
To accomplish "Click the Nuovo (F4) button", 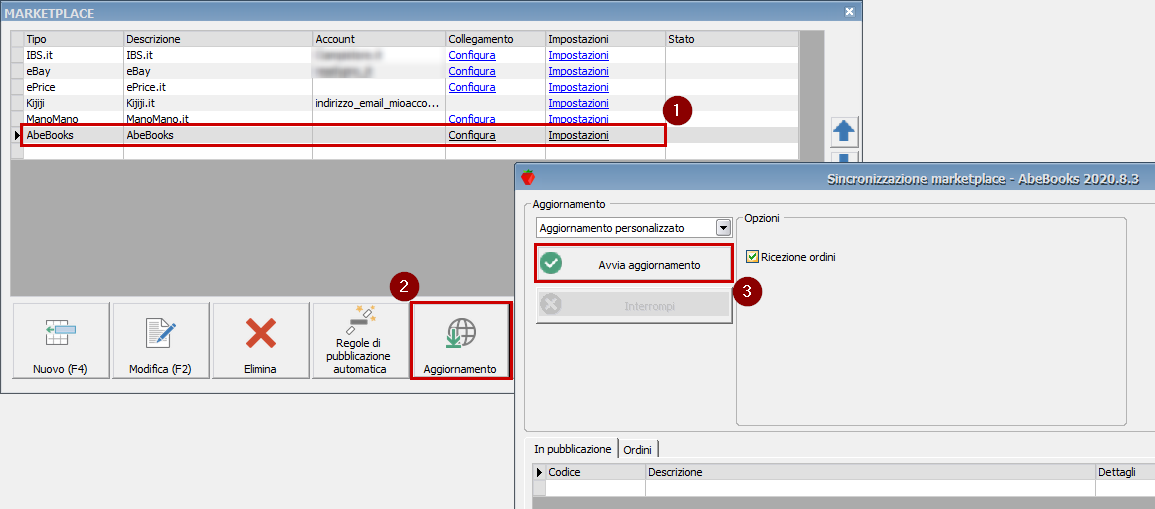I will tap(60, 341).
